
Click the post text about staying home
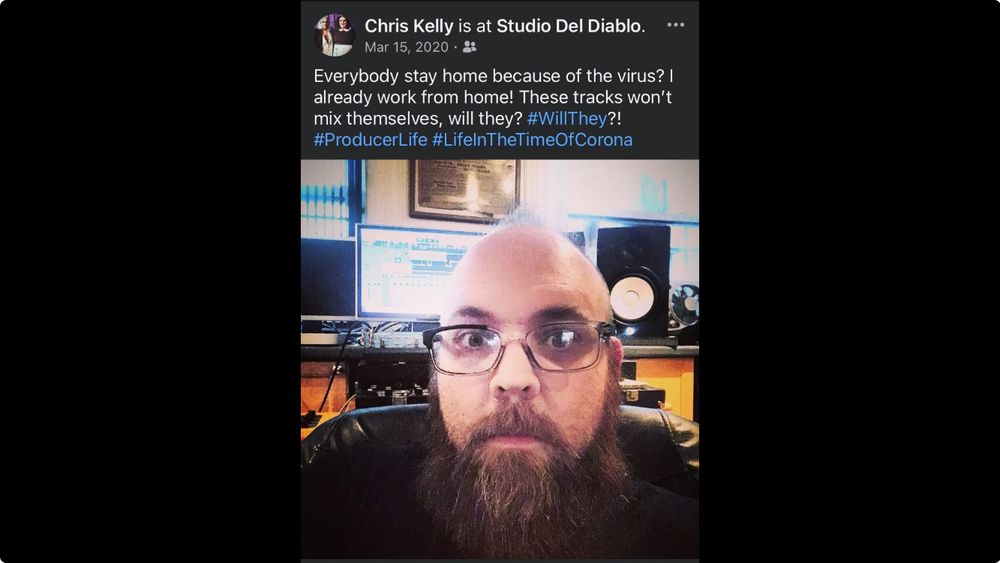[493, 108]
